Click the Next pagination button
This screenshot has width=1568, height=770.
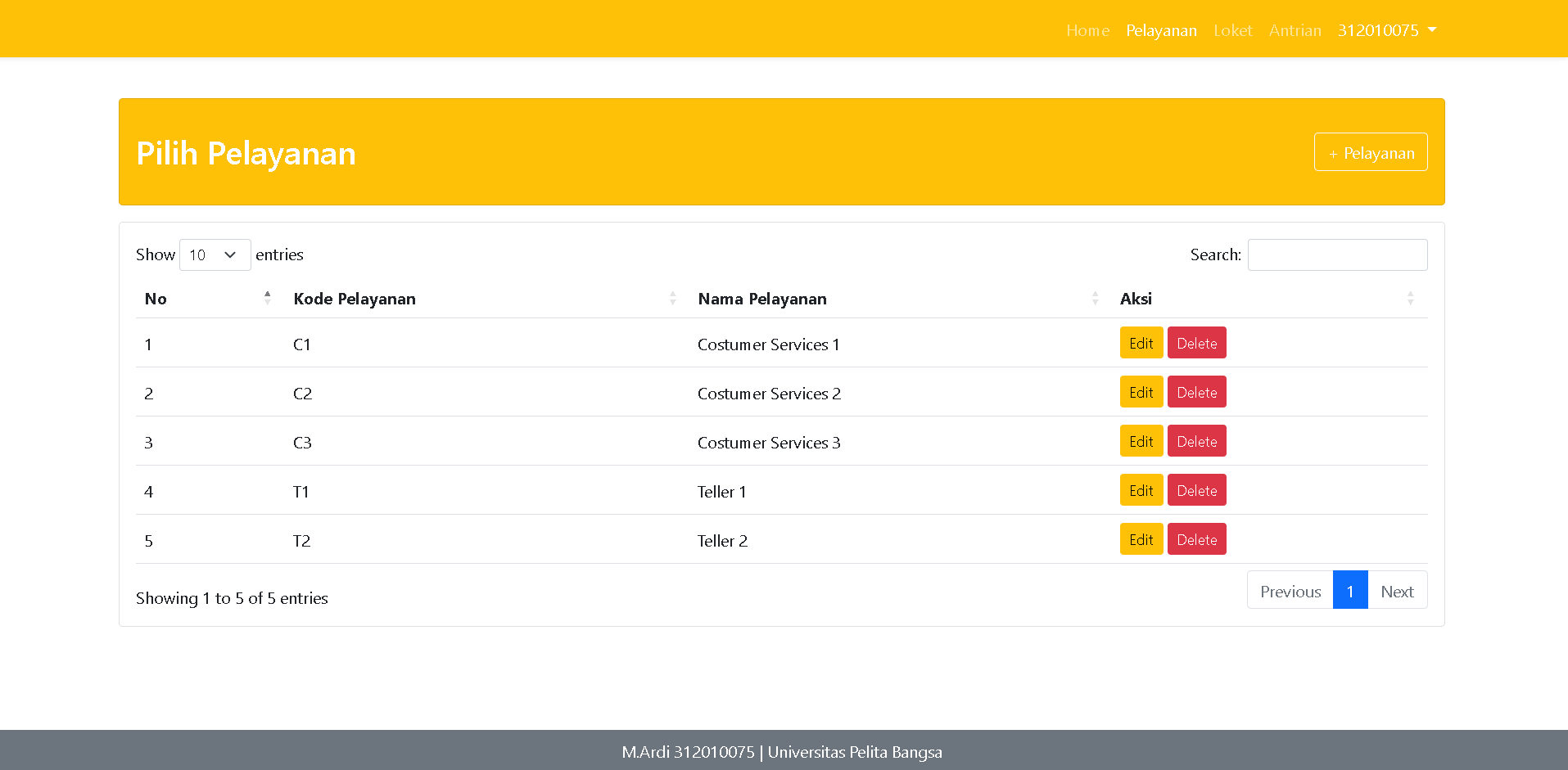(1397, 590)
